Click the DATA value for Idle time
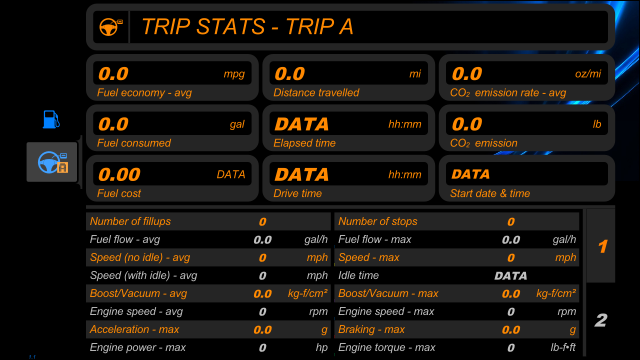The height and width of the screenshot is (360, 640). pos(511,276)
